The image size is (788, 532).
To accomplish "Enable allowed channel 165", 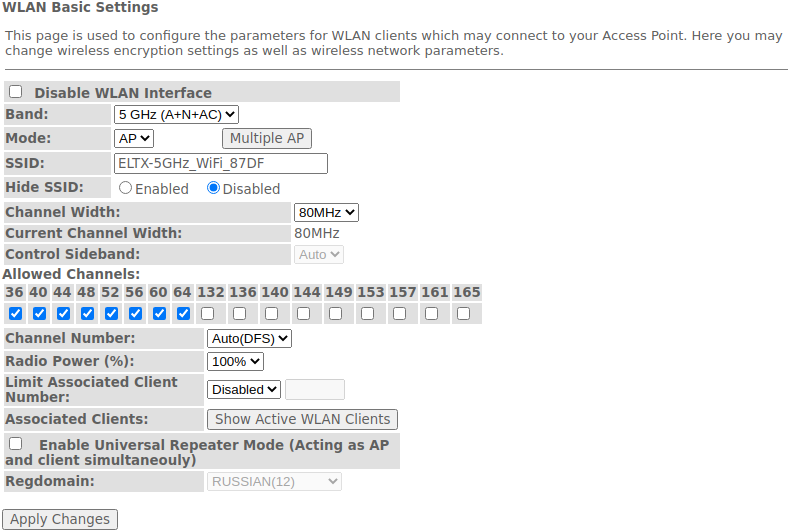I will (x=463, y=313).
